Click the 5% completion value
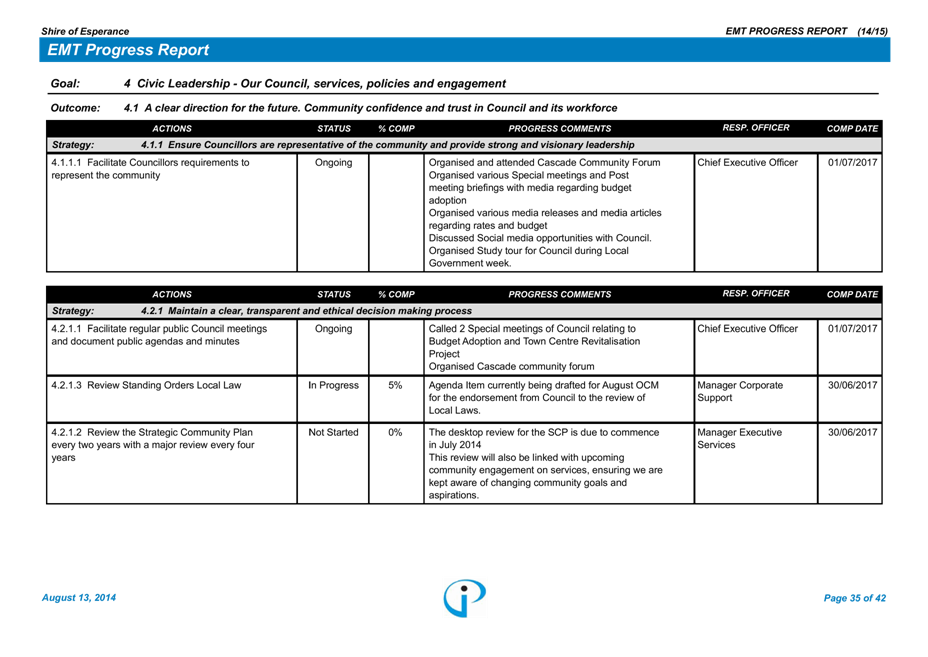The image size is (928, 657). 395,385
